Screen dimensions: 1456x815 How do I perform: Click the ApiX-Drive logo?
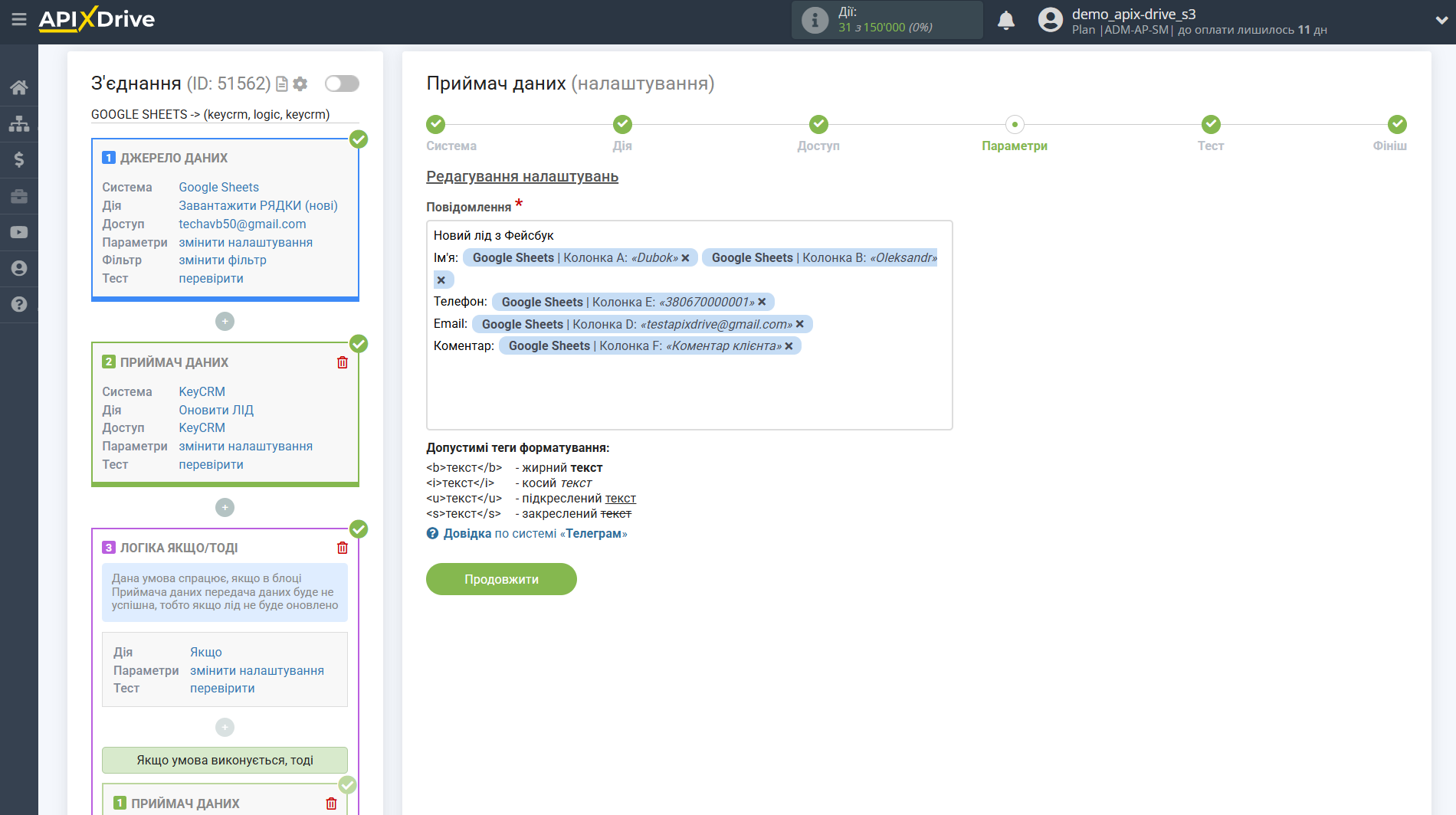point(97,19)
